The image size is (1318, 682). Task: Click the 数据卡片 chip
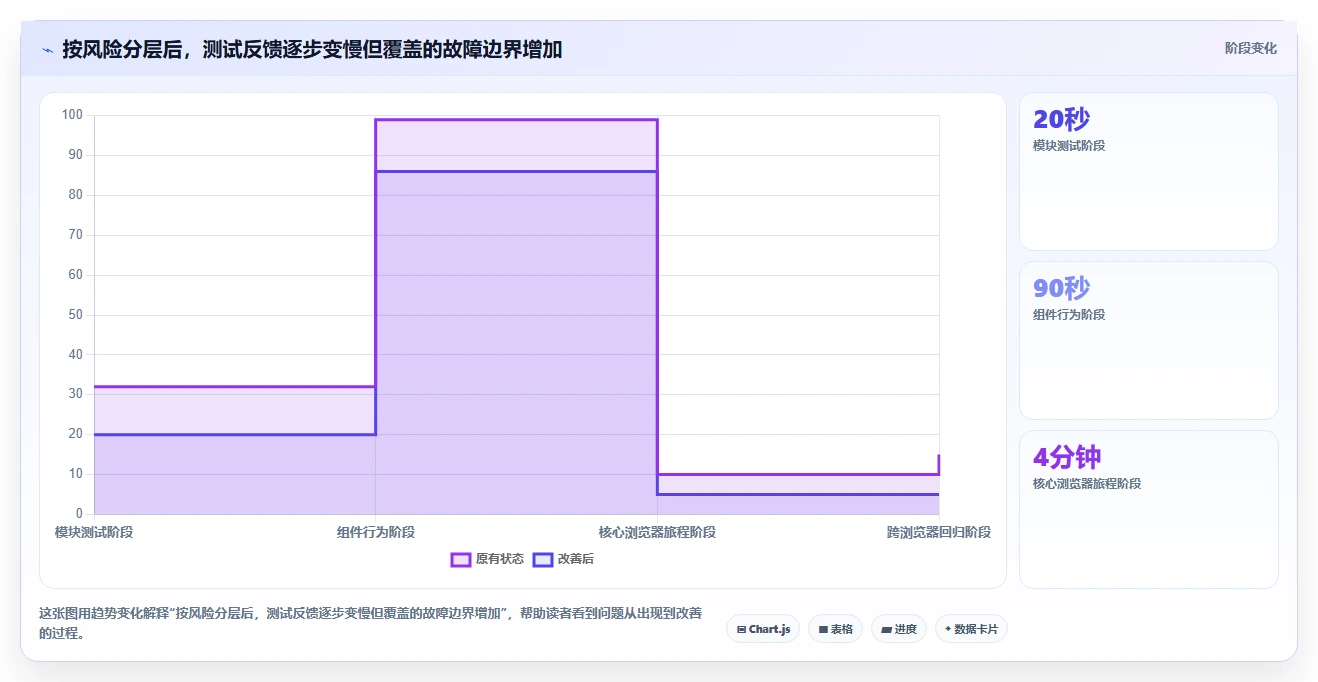971,629
